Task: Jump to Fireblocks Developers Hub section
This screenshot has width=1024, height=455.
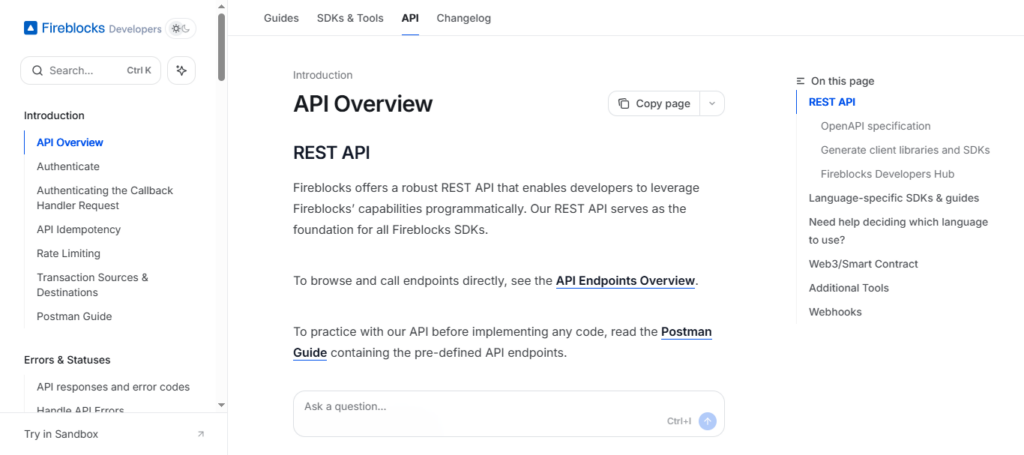Action: (888, 174)
